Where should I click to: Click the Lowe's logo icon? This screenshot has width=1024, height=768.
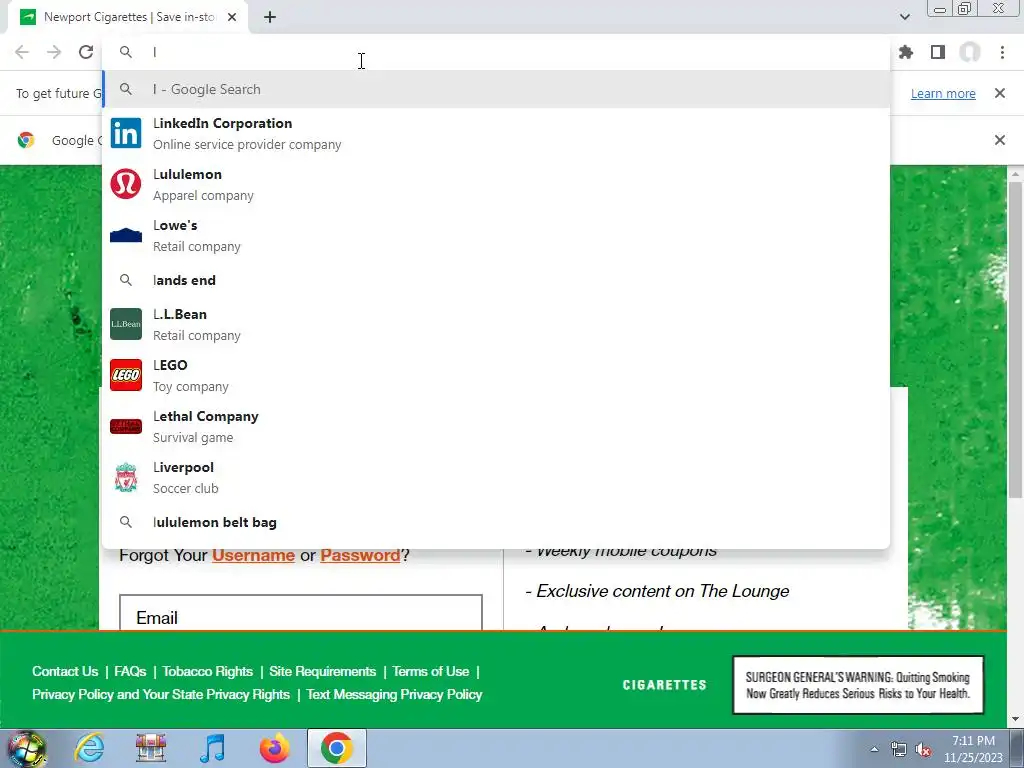pyautogui.click(x=126, y=235)
